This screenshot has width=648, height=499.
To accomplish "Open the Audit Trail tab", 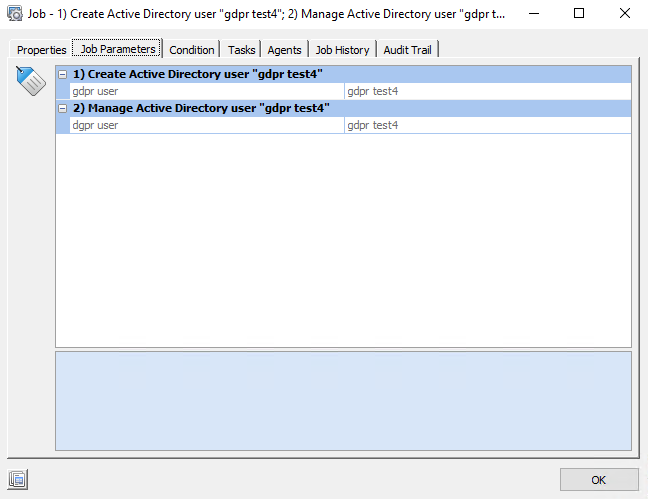I will click(407, 50).
